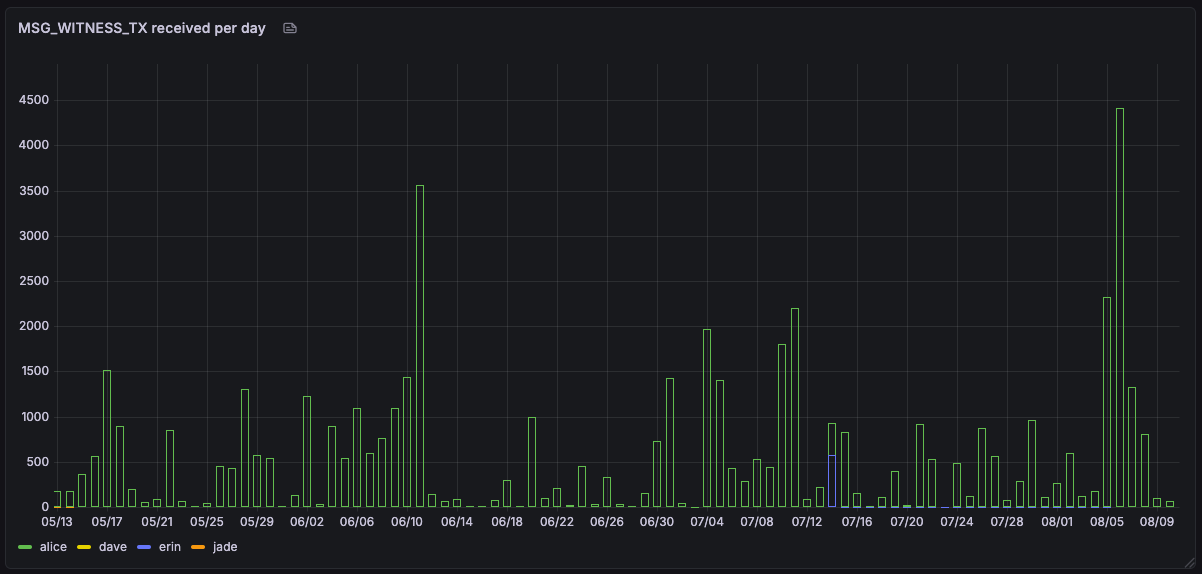Click the 2000 y-axis label
This screenshot has height=574, width=1202.
pyautogui.click(x=34, y=326)
